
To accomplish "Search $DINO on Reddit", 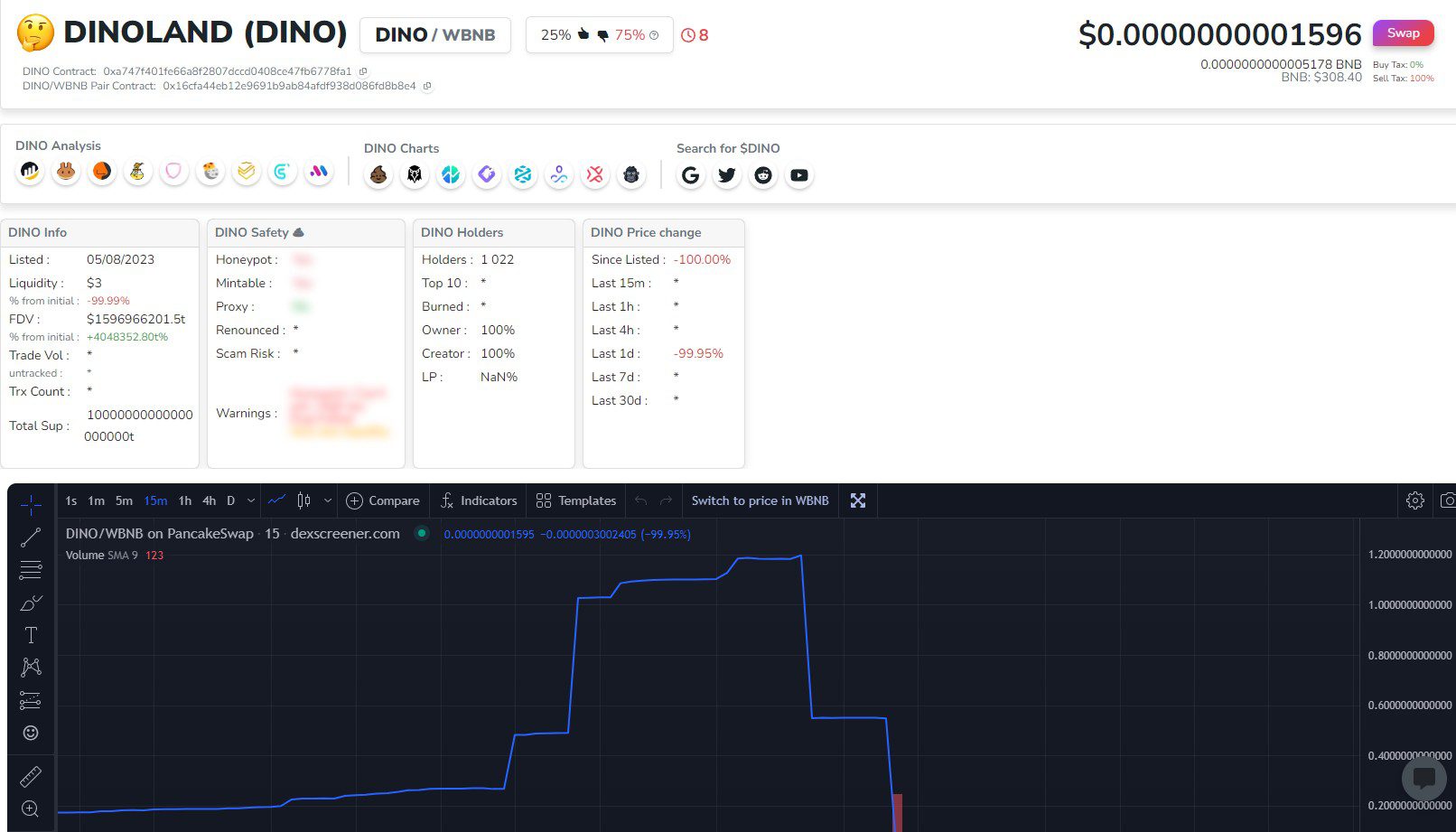I will coord(763,175).
